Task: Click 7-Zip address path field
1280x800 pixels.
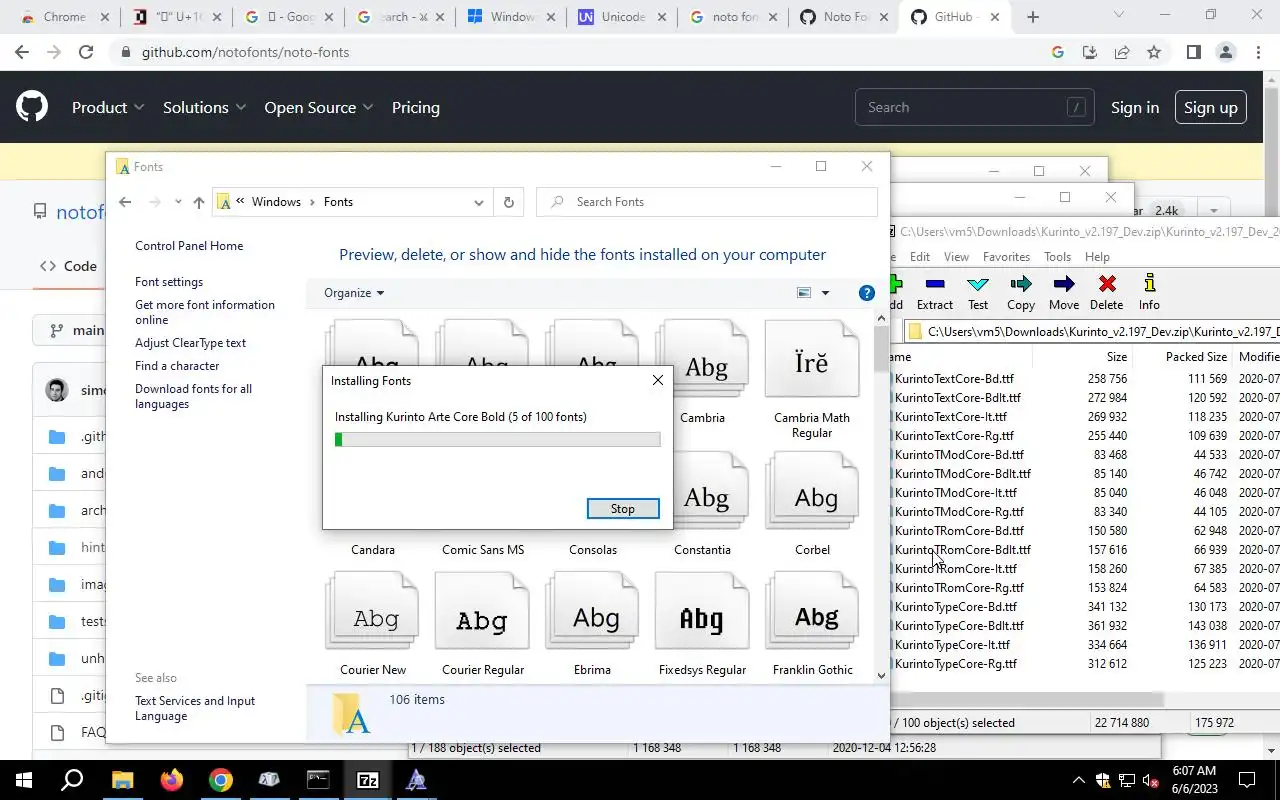Action: (x=1092, y=331)
